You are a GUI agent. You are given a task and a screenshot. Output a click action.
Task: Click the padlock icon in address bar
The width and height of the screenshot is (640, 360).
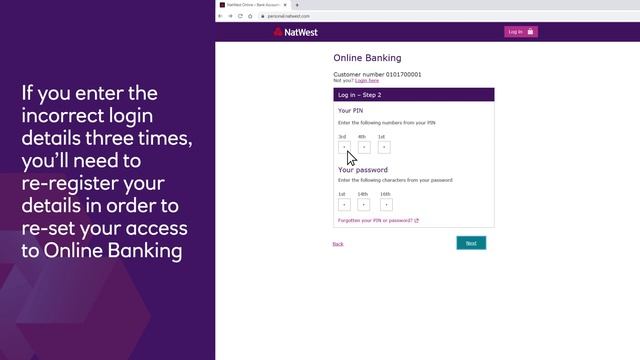click(x=263, y=16)
